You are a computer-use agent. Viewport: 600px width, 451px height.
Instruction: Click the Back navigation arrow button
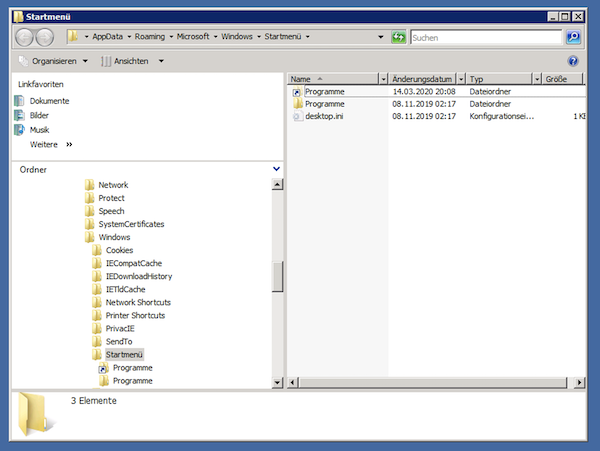pos(26,38)
